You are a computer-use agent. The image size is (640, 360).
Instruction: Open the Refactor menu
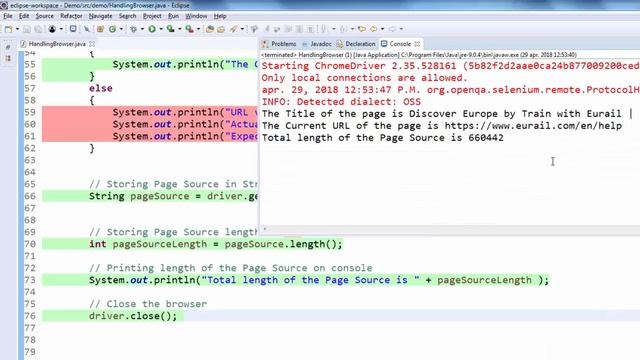pyautogui.click(x=71, y=16)
